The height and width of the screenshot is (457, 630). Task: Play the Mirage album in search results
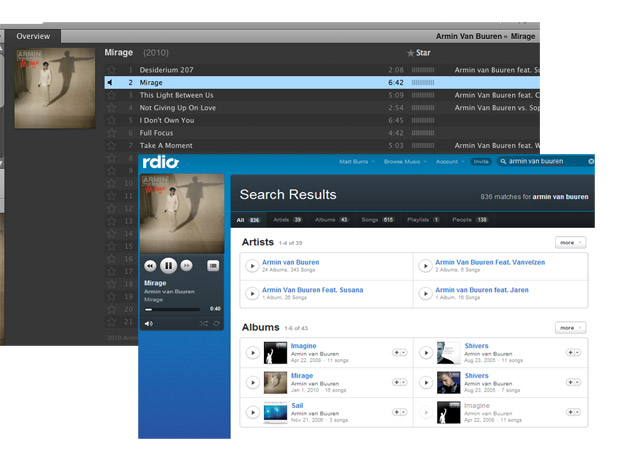[253, 383]
